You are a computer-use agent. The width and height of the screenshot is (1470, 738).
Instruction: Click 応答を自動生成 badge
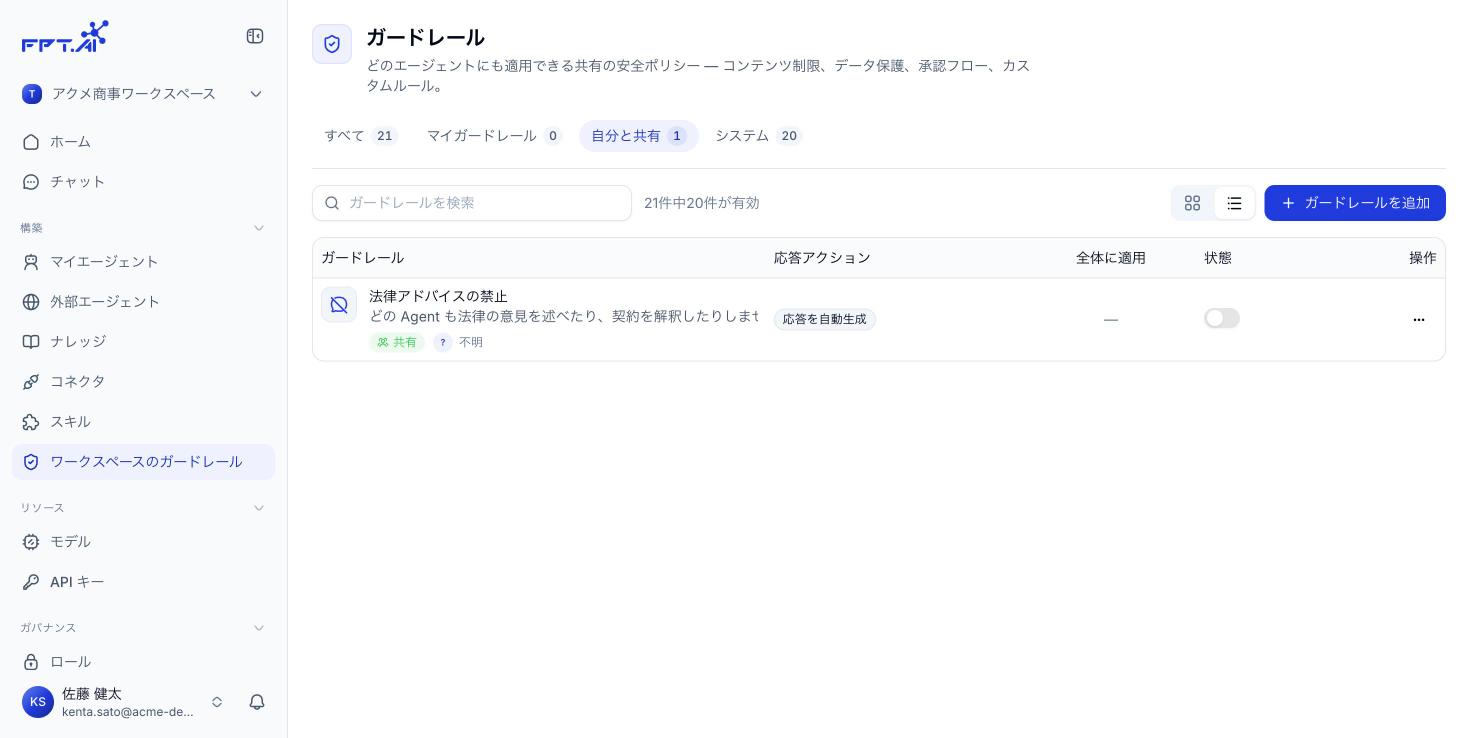coord(825,319)
